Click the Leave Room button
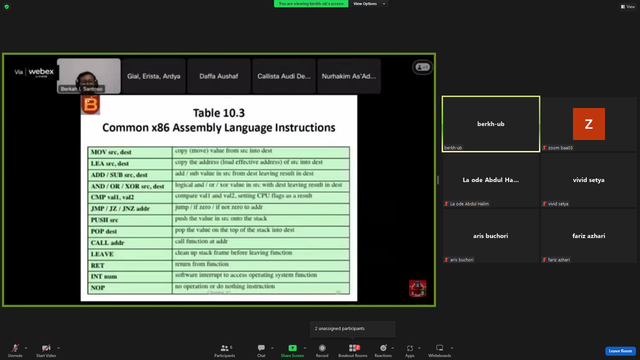 coord(620,351)
